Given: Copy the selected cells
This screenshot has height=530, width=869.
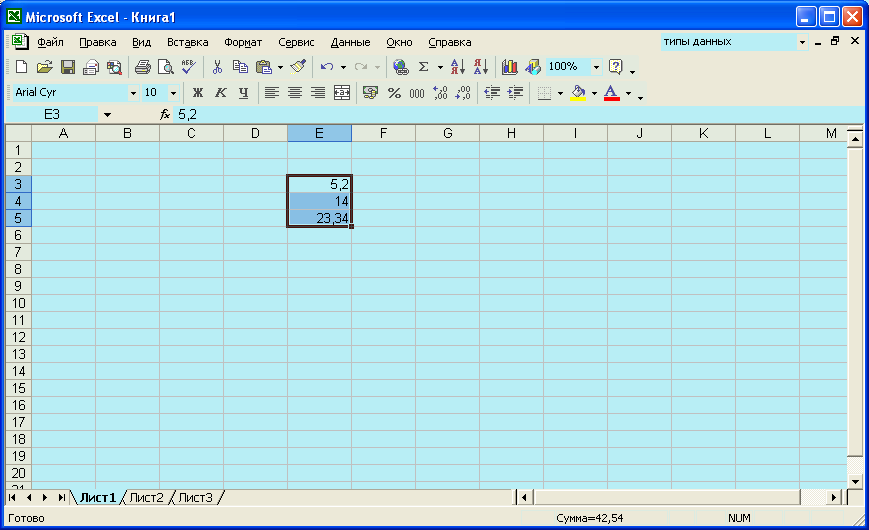Looking at the screenshot, I should tap(240, 67).
